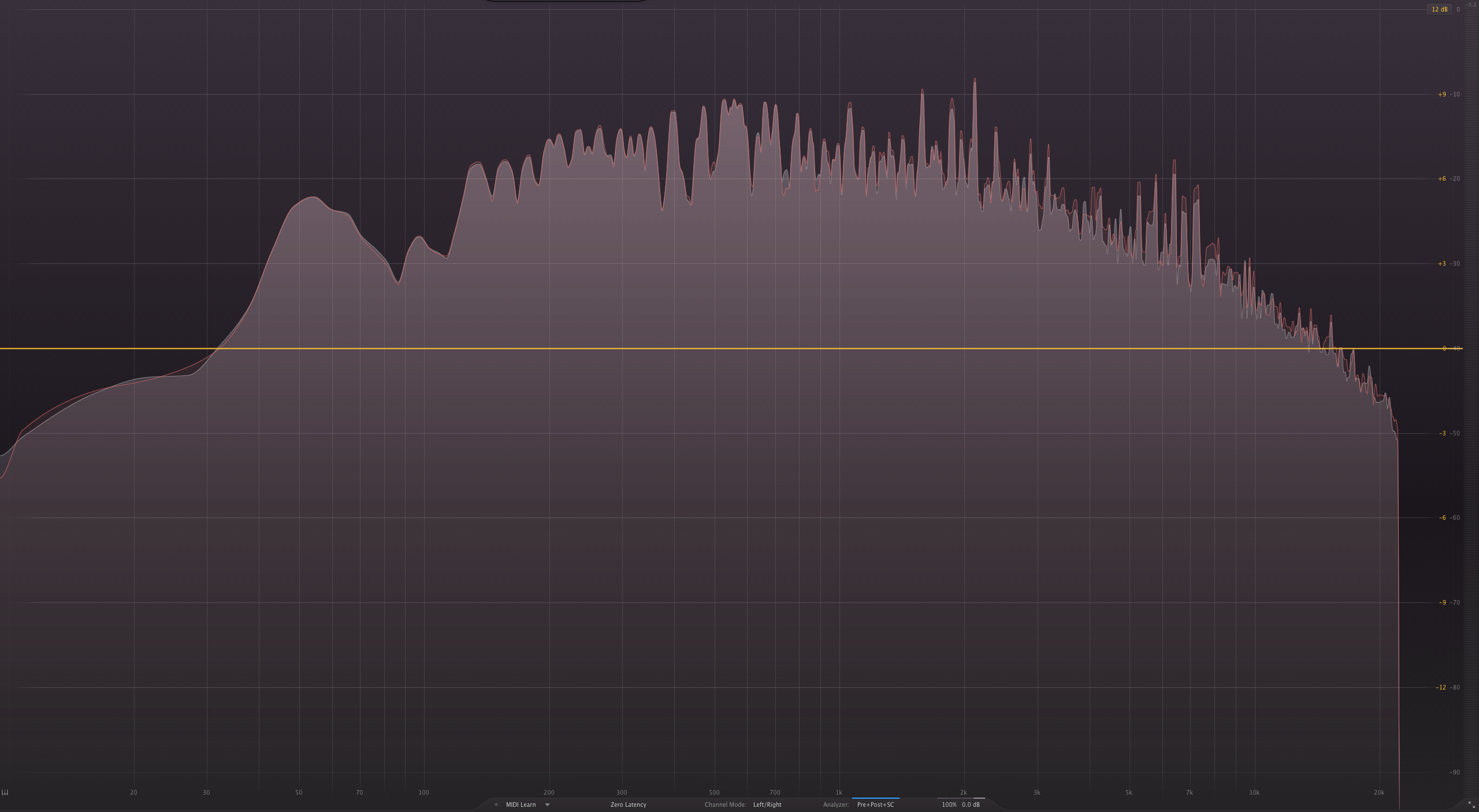Click the -12 gain scale label
This screenshot has width=1479, height=812.
[x=1441, y=687]
